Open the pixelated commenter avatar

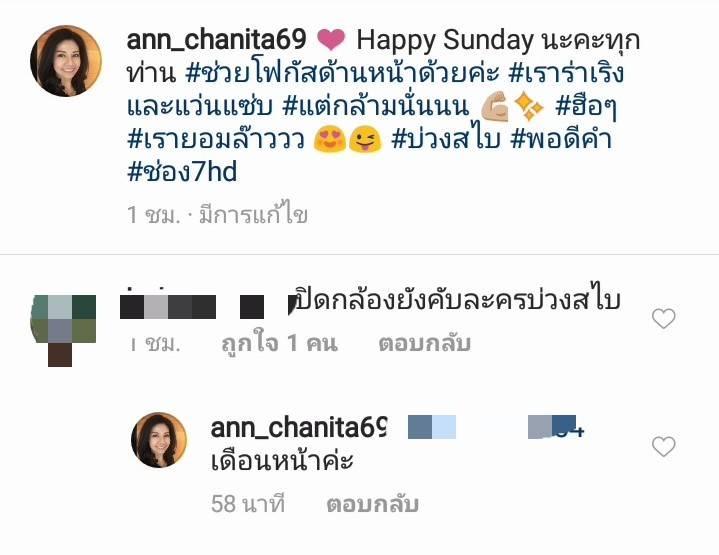coord(64,329)
